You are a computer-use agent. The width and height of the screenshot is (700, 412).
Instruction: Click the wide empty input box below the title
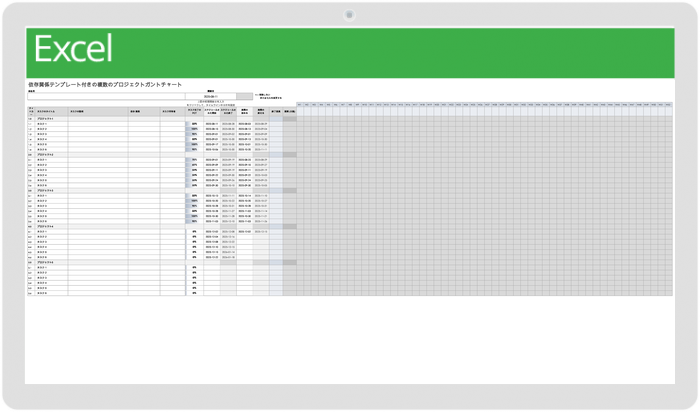[106, 96]
